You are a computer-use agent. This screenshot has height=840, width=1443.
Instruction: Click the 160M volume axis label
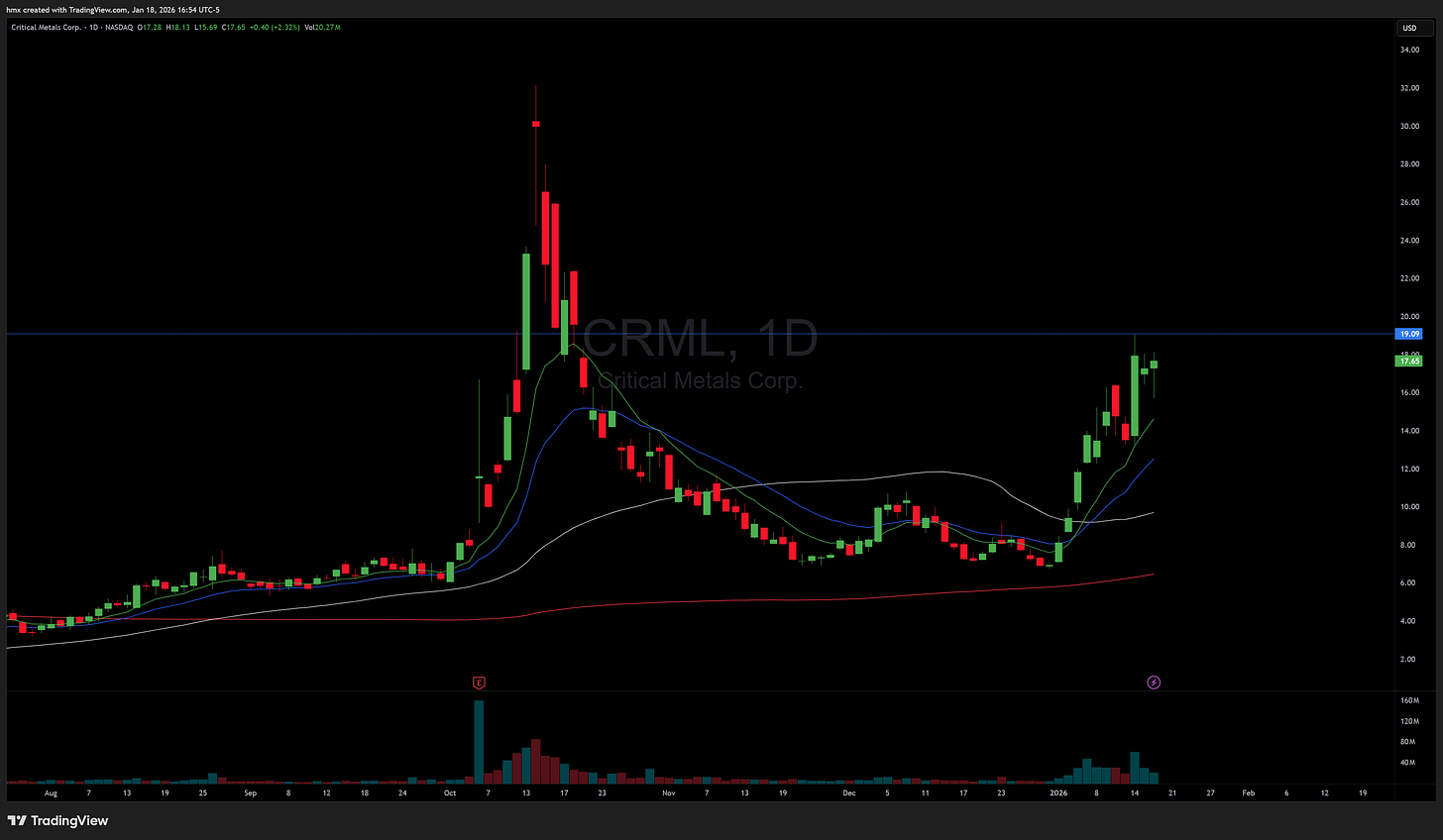(x=1408, y=700)
